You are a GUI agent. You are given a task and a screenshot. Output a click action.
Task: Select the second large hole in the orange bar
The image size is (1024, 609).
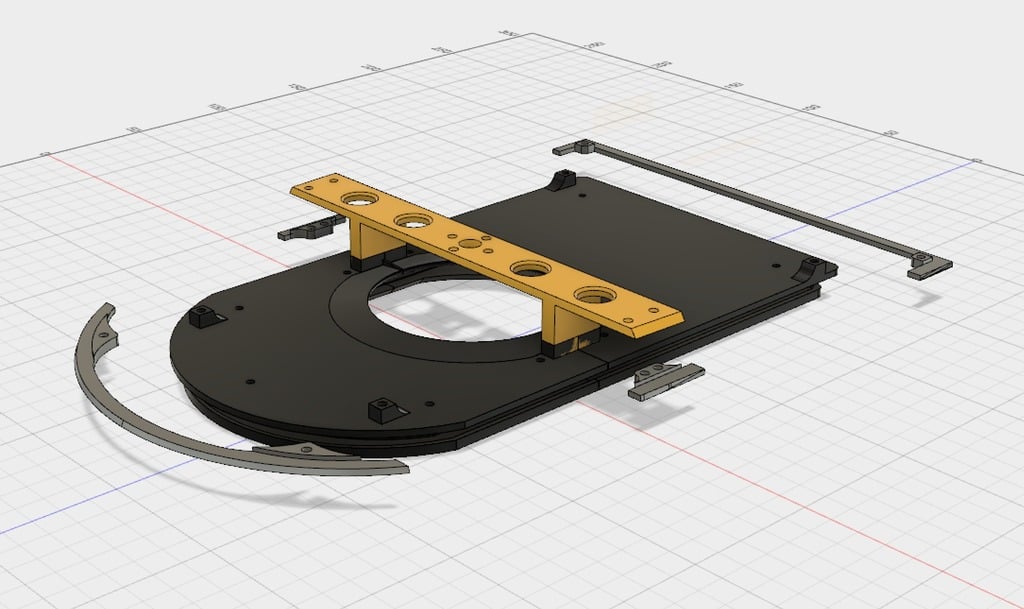point(415,221)
